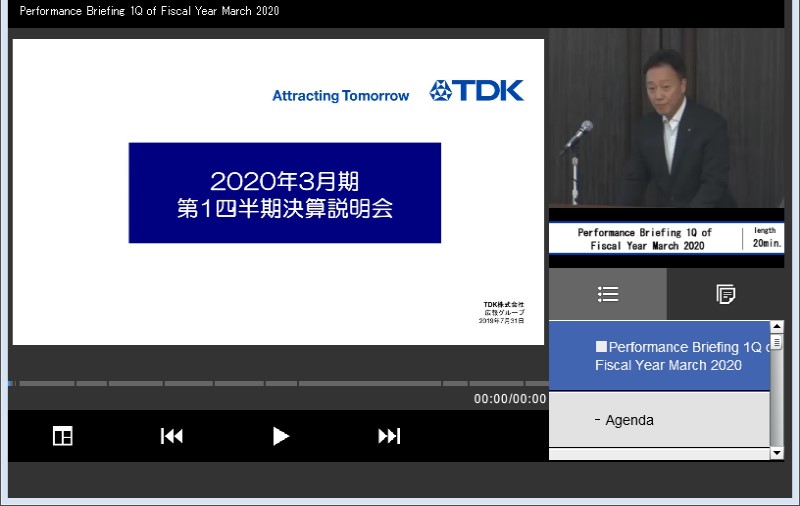Click the layout switch icon
Viewport: 800px width, 506px height.
[63, 436]
